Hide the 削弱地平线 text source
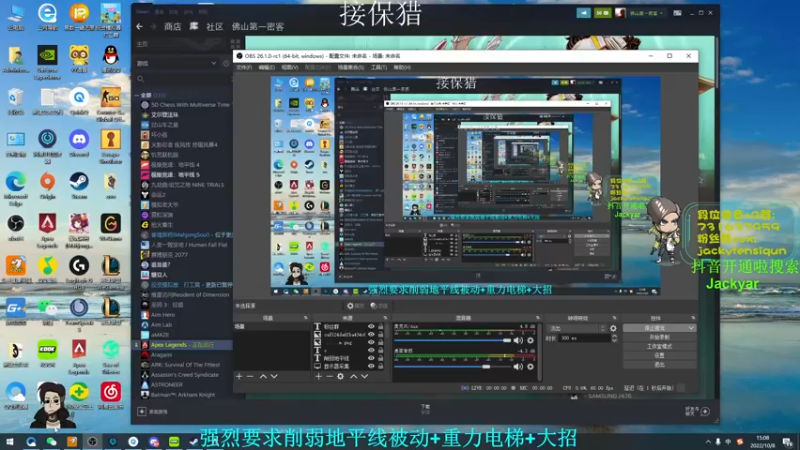Viewport: 800px width, 450px height. point(371,358)
